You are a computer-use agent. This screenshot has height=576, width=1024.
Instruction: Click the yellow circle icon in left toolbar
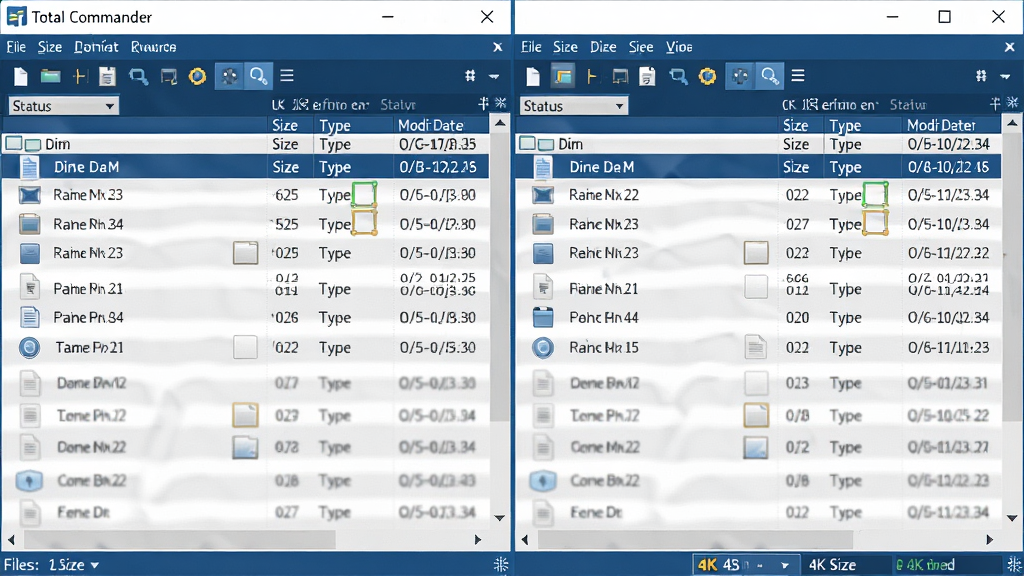coord(197,76)
